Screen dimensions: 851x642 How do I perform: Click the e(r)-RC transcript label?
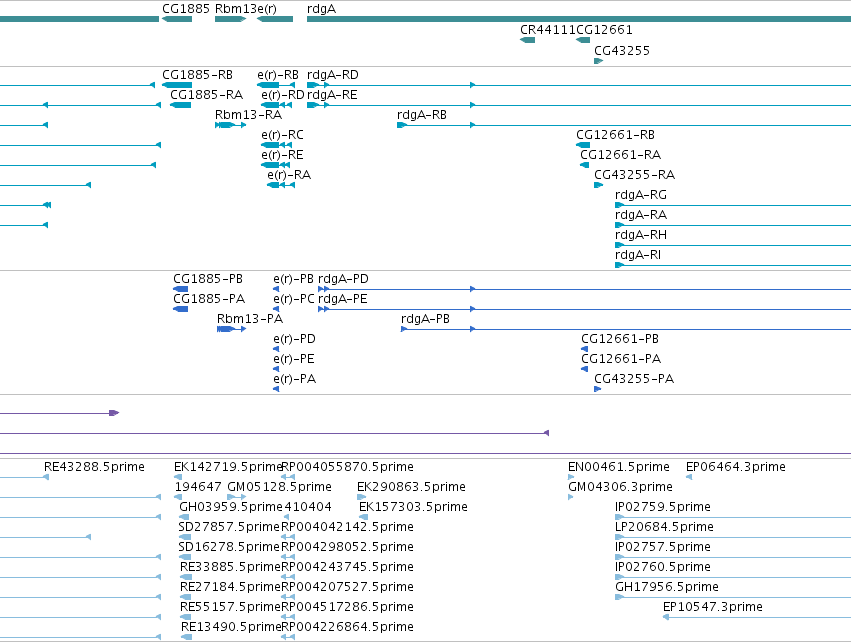(282, 135)
